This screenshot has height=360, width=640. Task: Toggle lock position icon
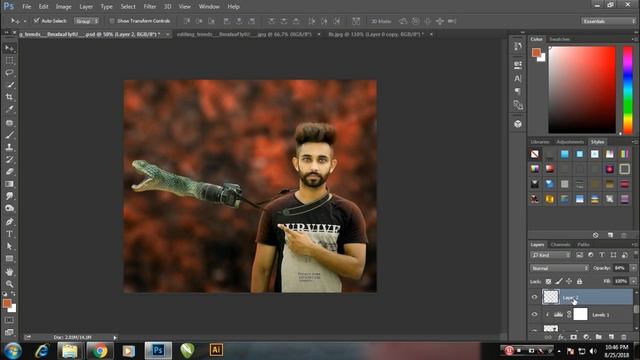point(569,281)
